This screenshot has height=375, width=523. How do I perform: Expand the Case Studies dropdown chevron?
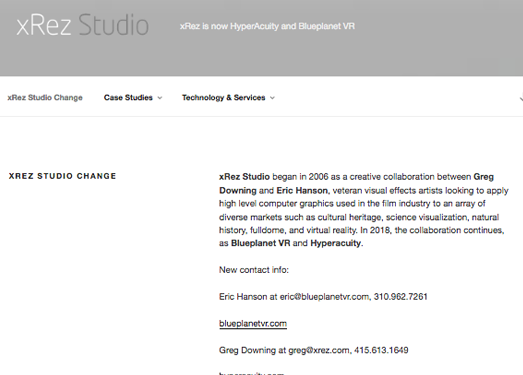tap(160, 98)
